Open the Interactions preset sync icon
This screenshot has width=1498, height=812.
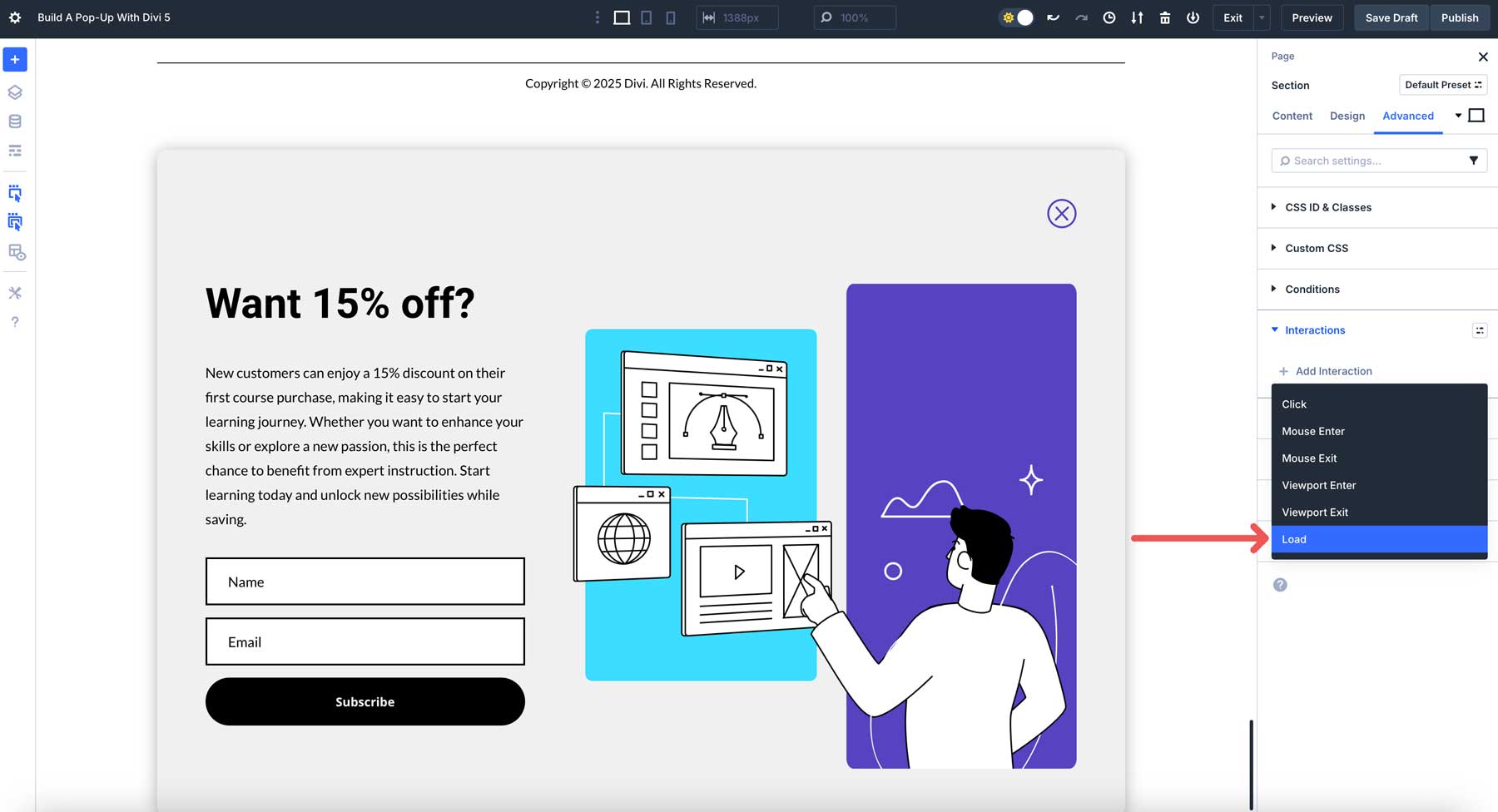pos(1480,330)
